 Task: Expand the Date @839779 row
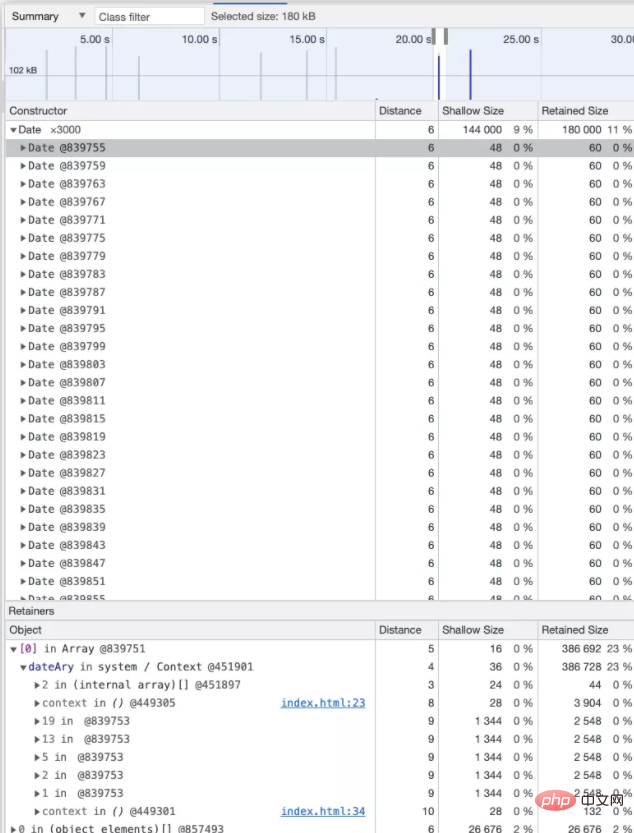[x=23, y=256]
